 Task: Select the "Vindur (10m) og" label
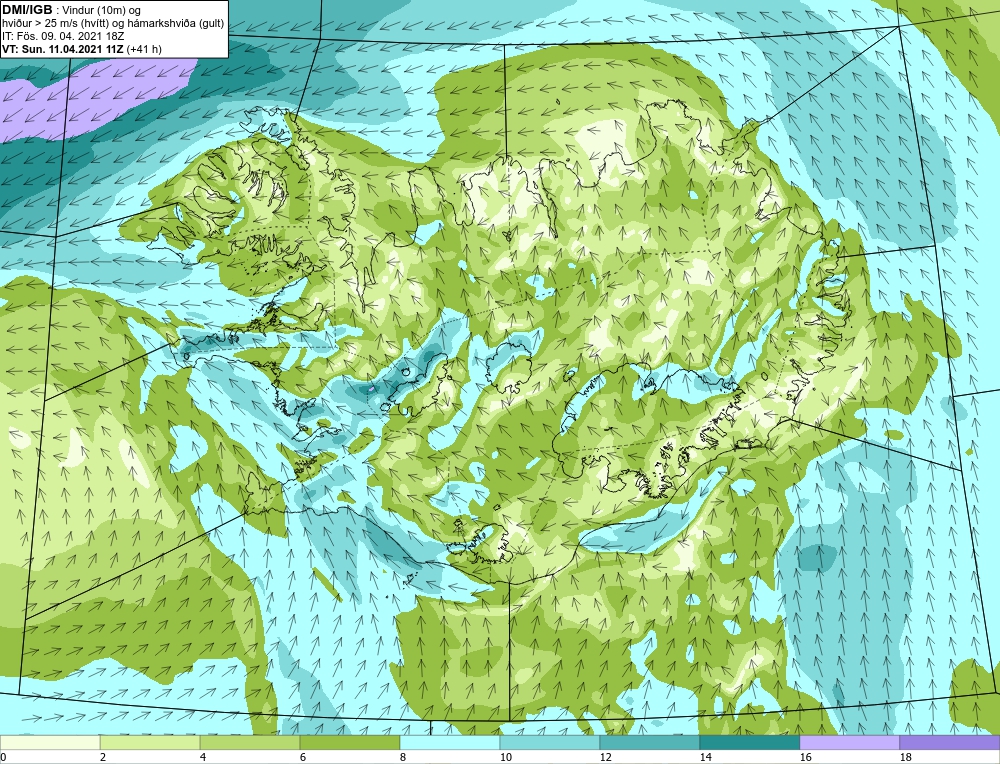tap(103, 11)
